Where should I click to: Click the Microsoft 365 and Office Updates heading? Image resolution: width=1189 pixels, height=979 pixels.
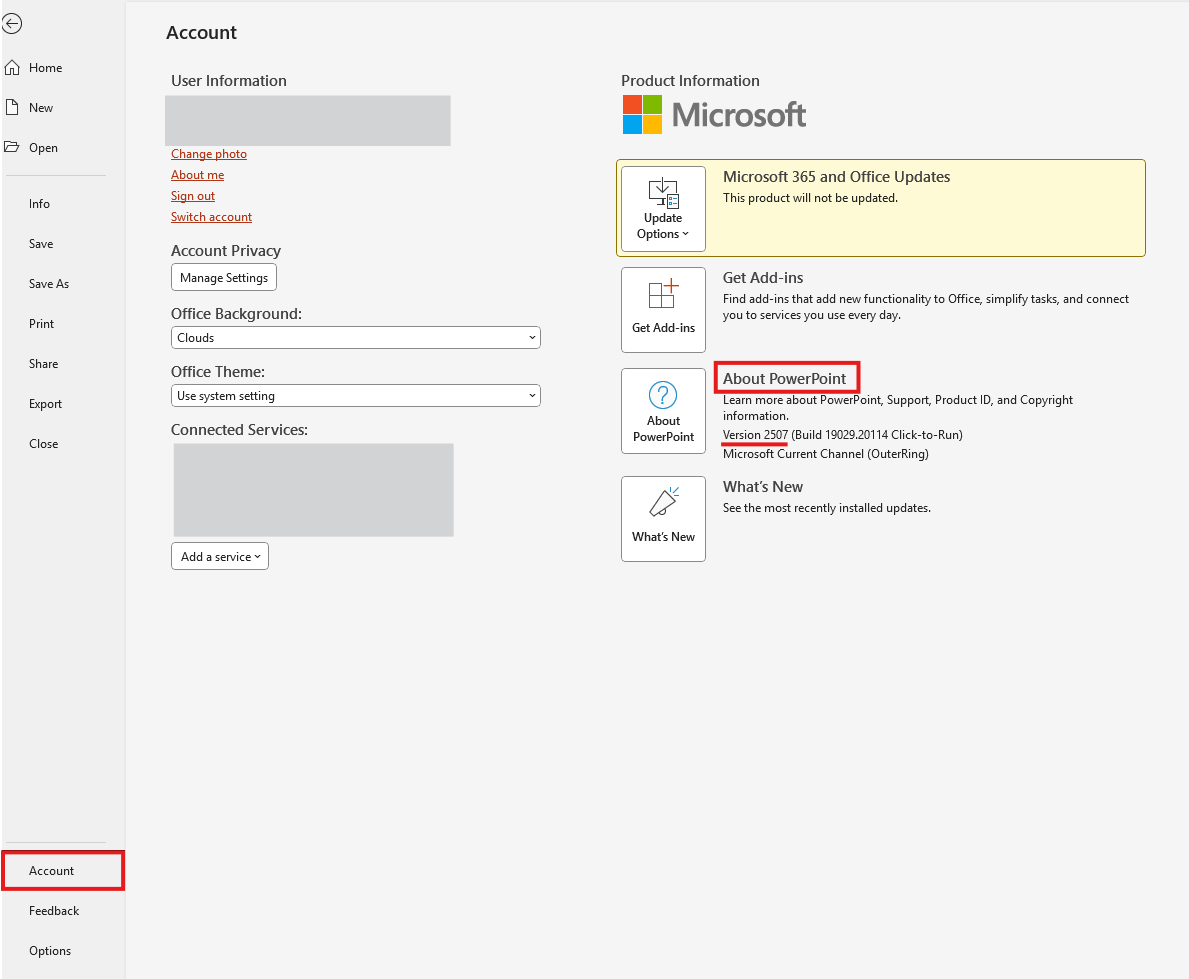pos(836,177)
